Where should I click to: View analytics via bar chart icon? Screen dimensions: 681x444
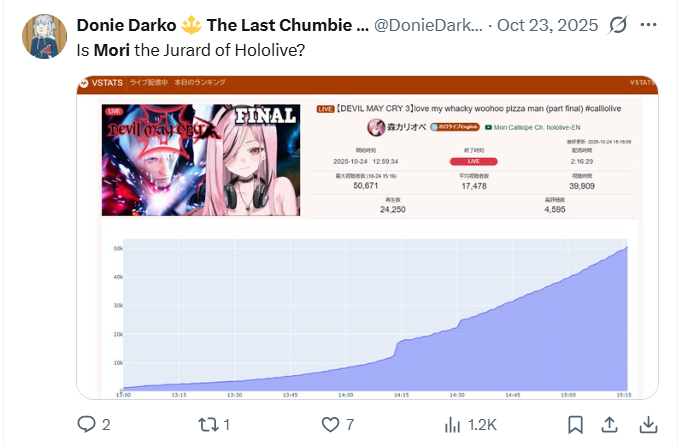[452, 424]
